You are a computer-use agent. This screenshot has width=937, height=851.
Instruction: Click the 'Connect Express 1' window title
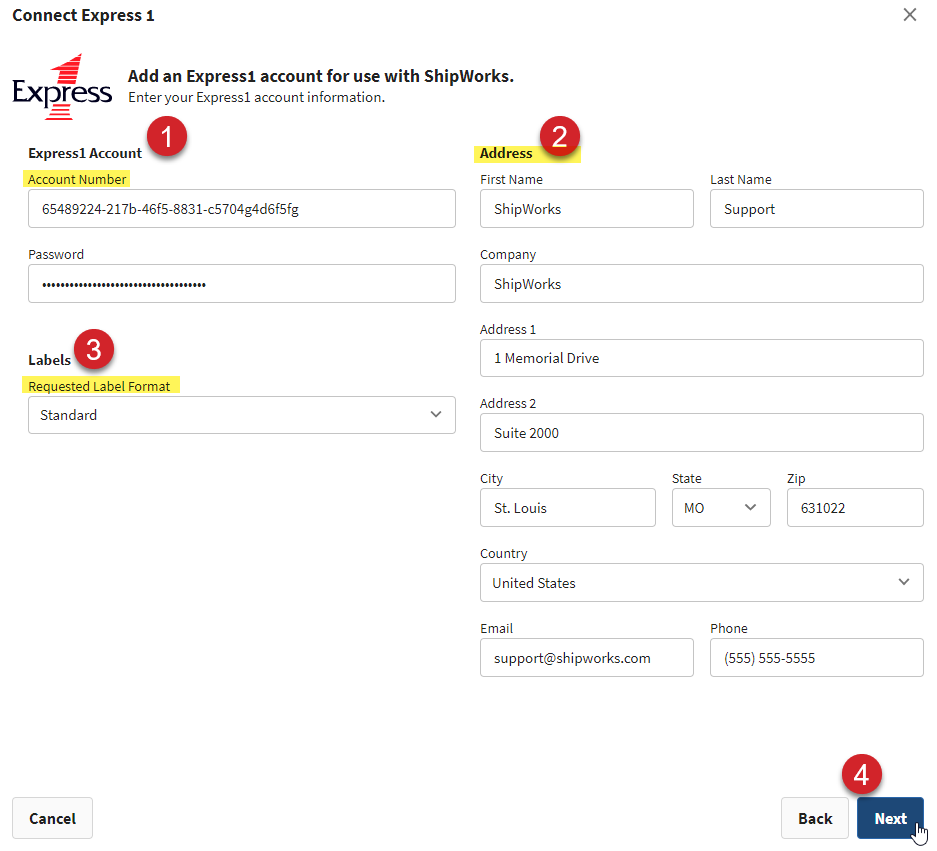click(83, 16)
